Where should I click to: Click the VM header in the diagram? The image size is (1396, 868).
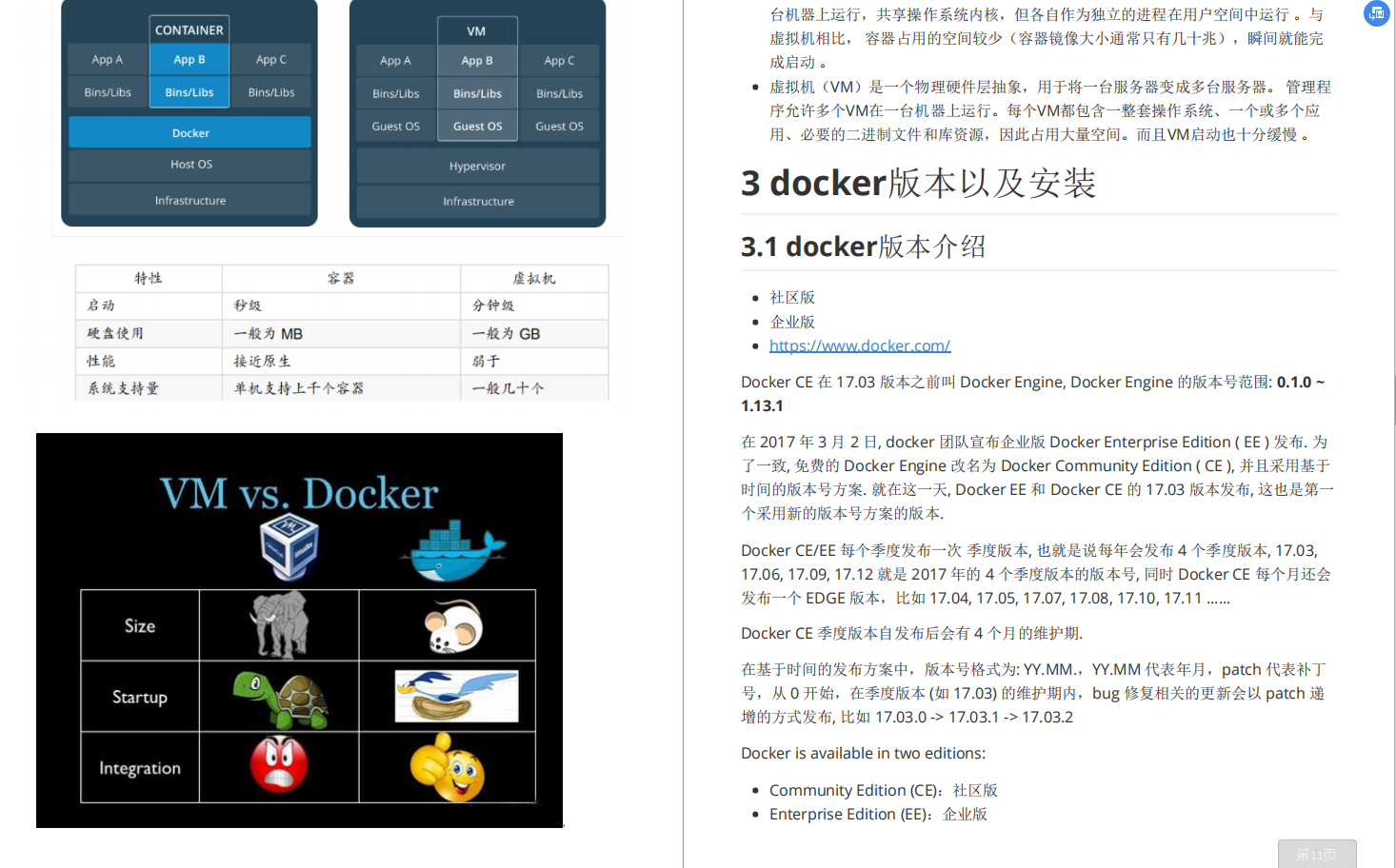[477, 30]
